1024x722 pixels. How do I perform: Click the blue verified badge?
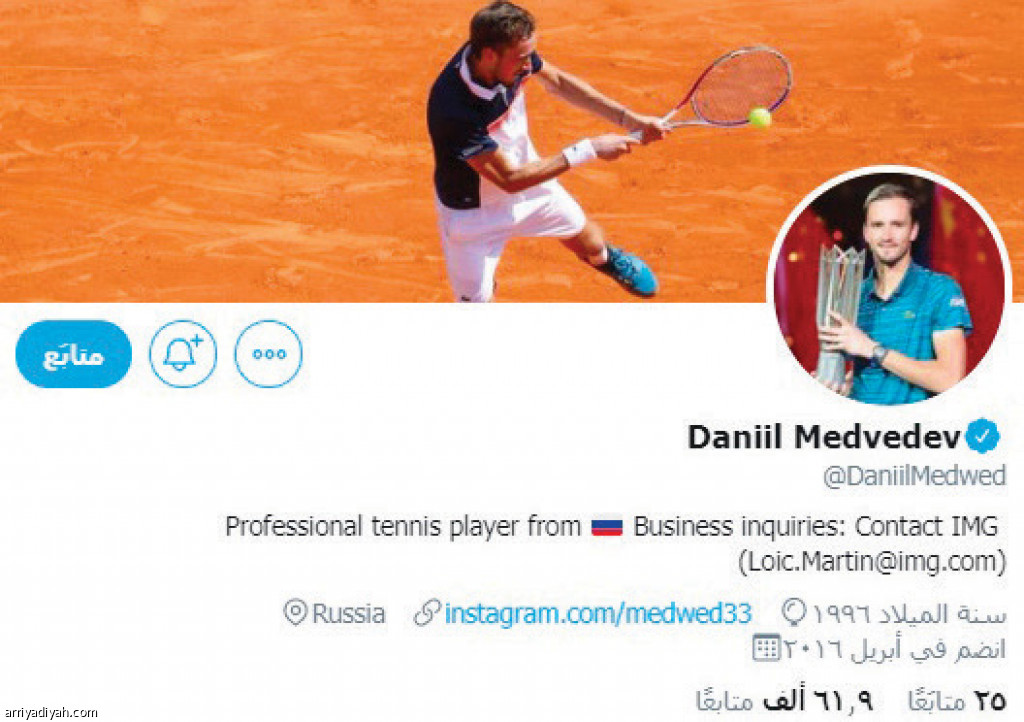point(984,437)
